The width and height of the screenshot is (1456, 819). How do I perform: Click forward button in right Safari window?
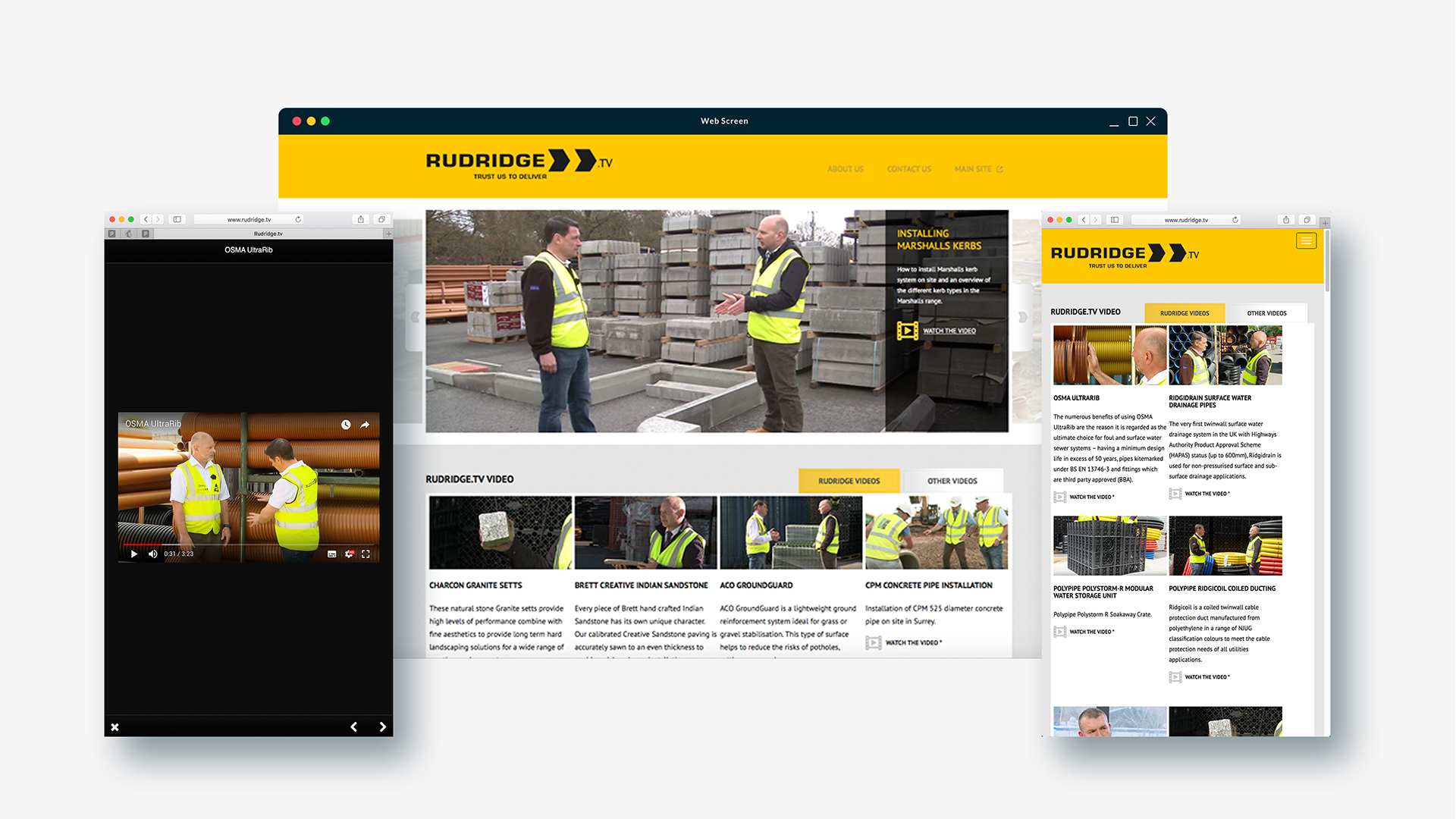coord(1095,220)
